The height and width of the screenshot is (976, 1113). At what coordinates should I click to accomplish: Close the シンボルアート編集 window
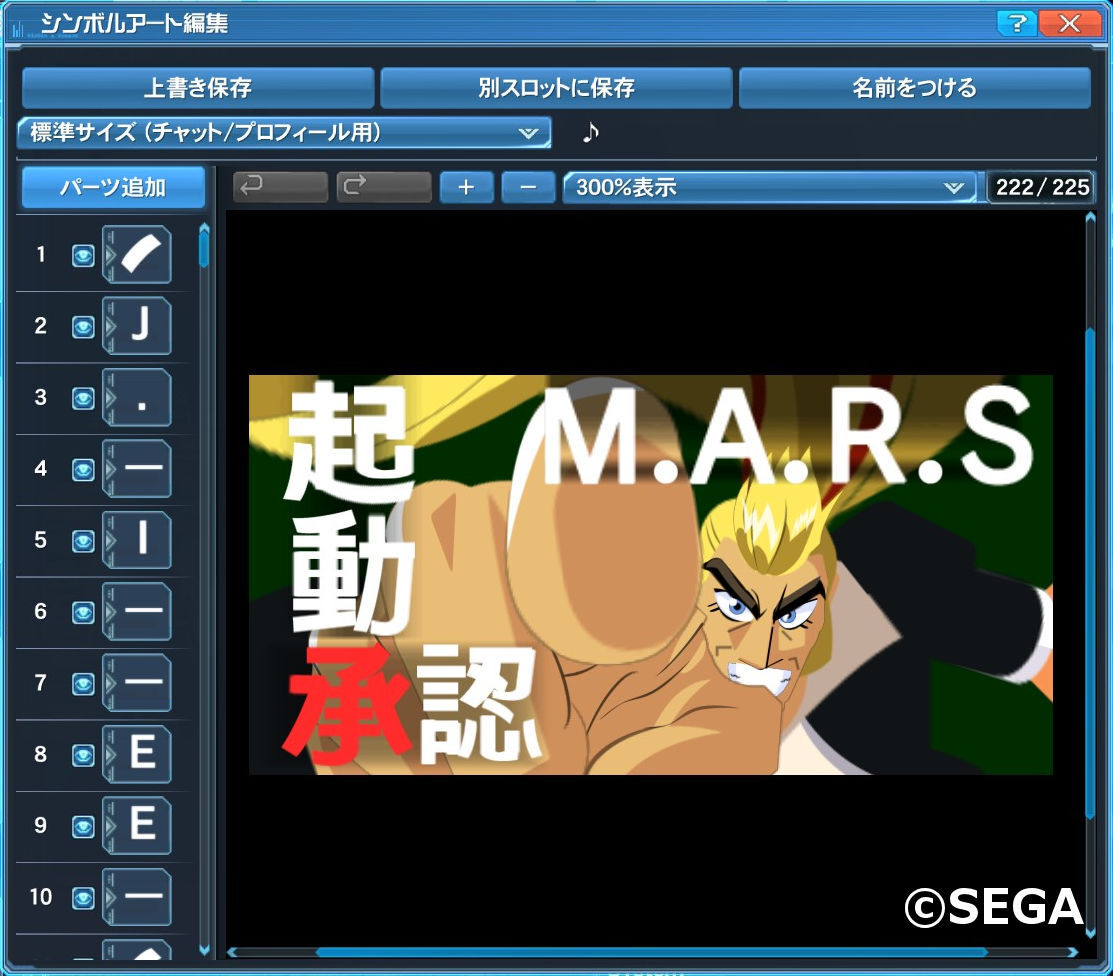1070,23
